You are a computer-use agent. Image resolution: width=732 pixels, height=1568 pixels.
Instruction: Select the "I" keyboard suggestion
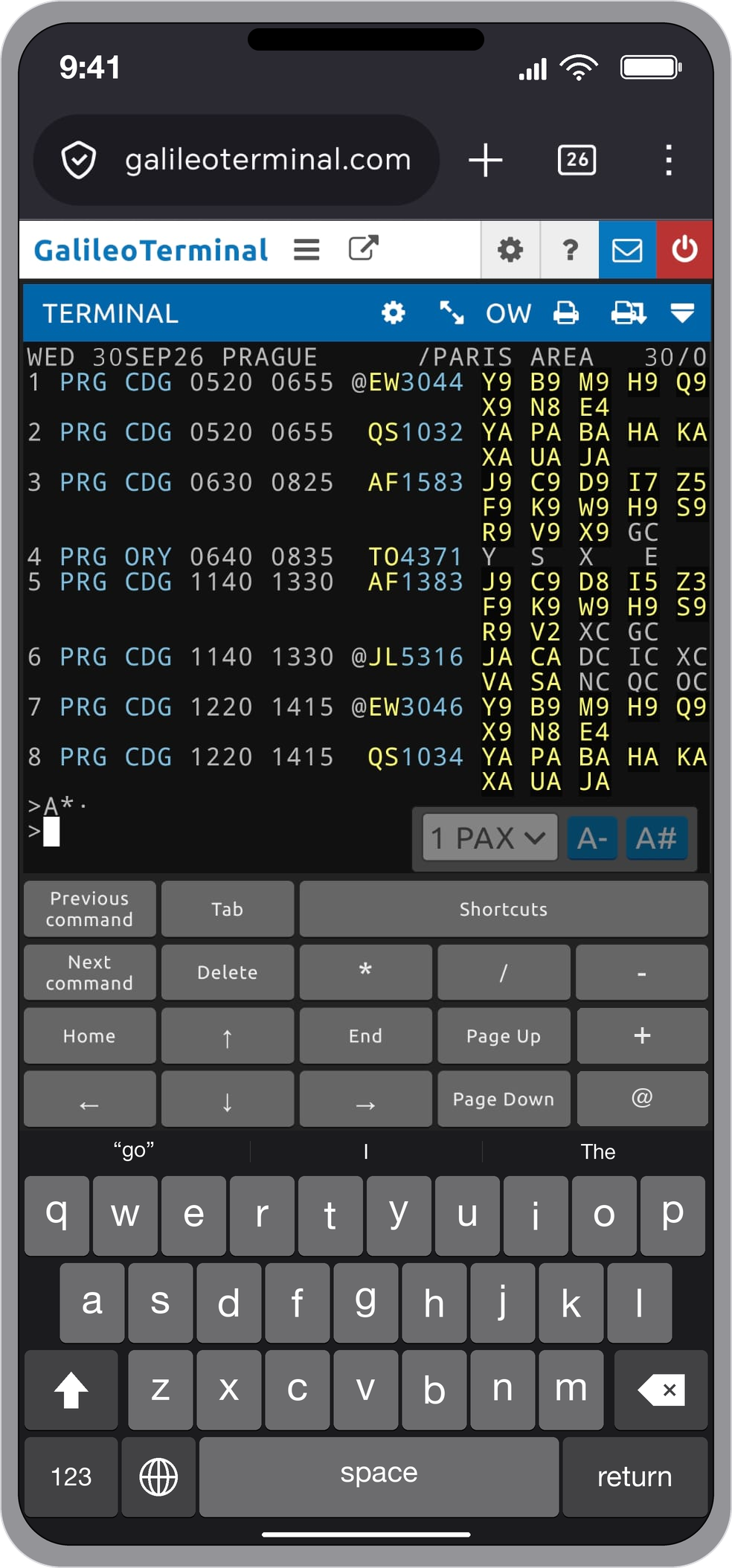366,1151
